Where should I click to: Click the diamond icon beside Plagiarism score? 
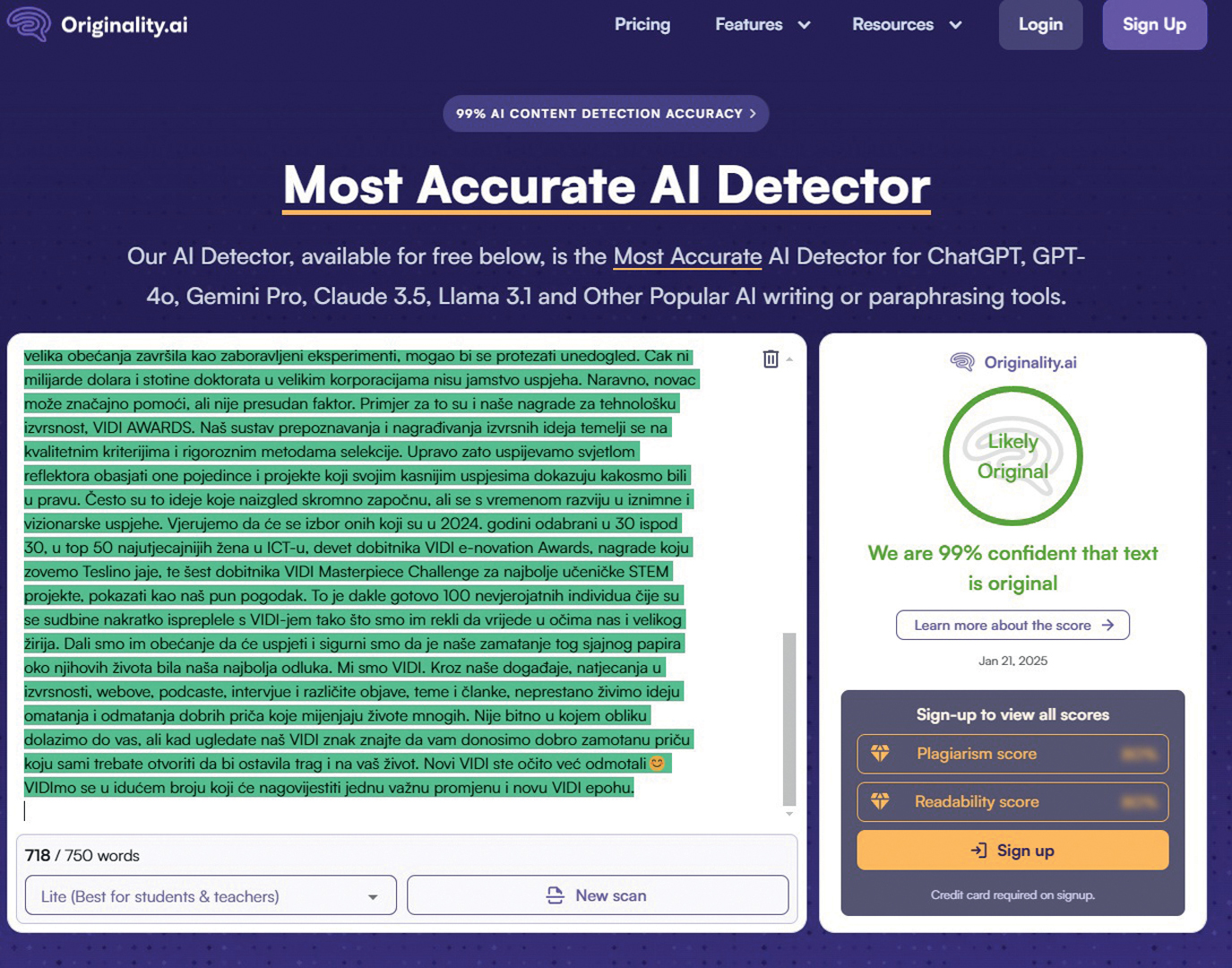click(x=880, y=754)
